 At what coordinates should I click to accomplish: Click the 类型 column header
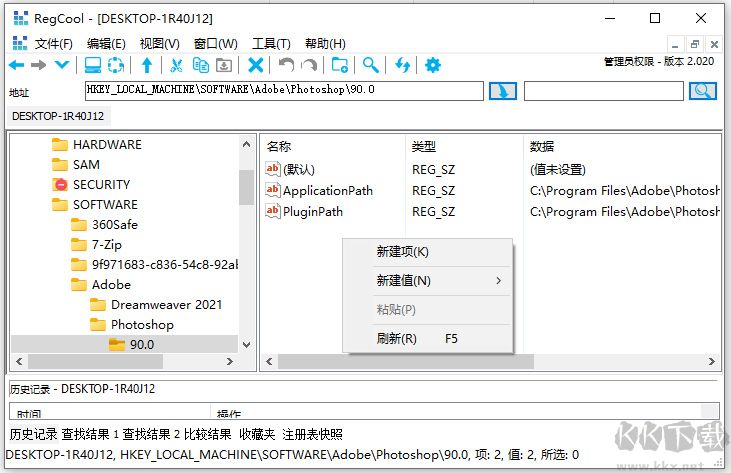click(424, 147)
